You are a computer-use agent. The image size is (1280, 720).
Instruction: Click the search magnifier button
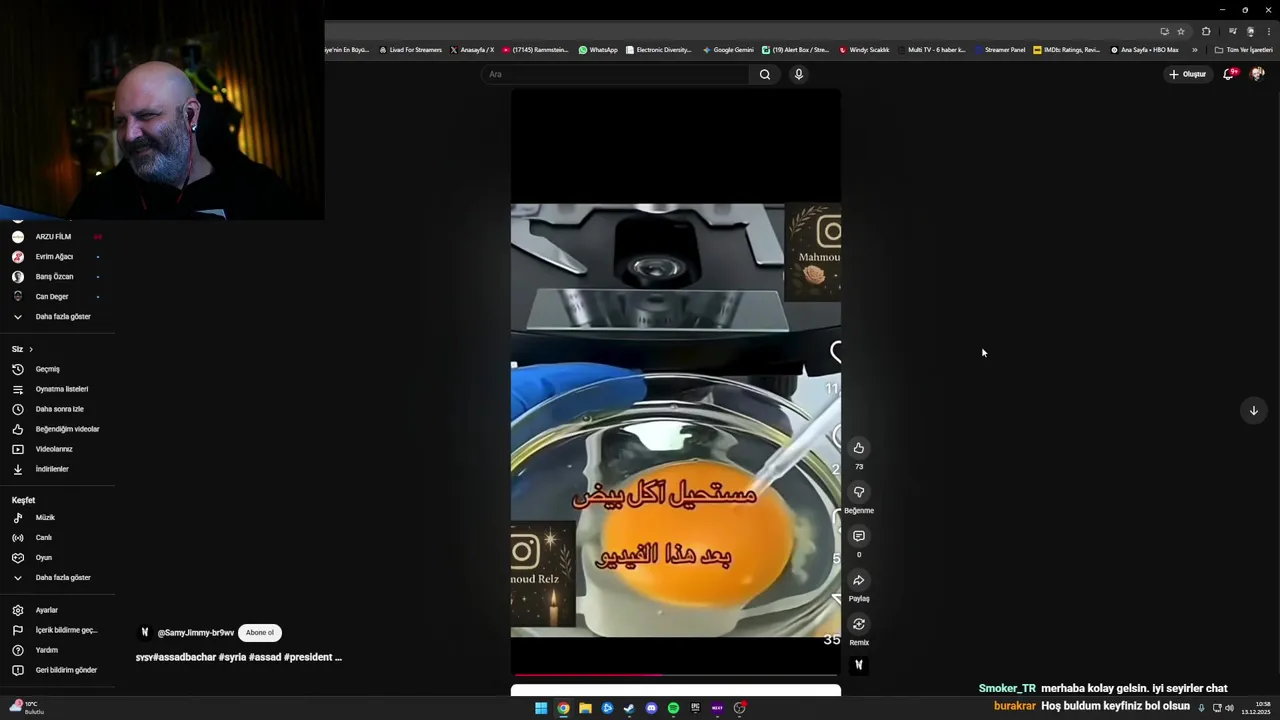[765, 74]
